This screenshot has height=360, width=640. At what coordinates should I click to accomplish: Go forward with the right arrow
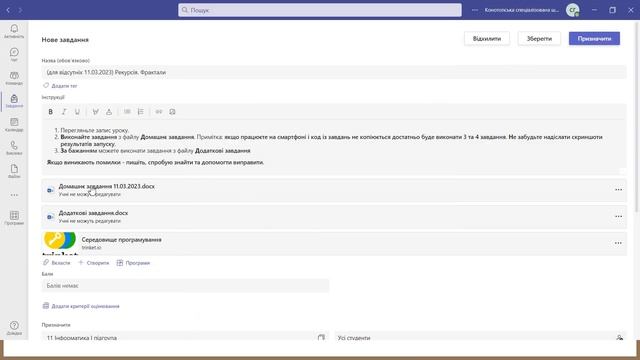[20, 10]
